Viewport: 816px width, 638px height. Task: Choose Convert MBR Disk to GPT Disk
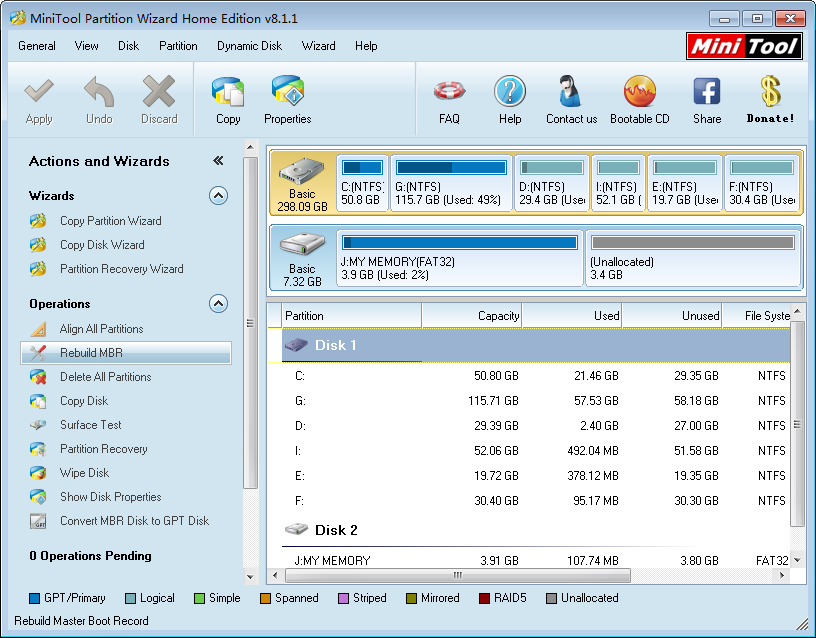tap(134, 520)
